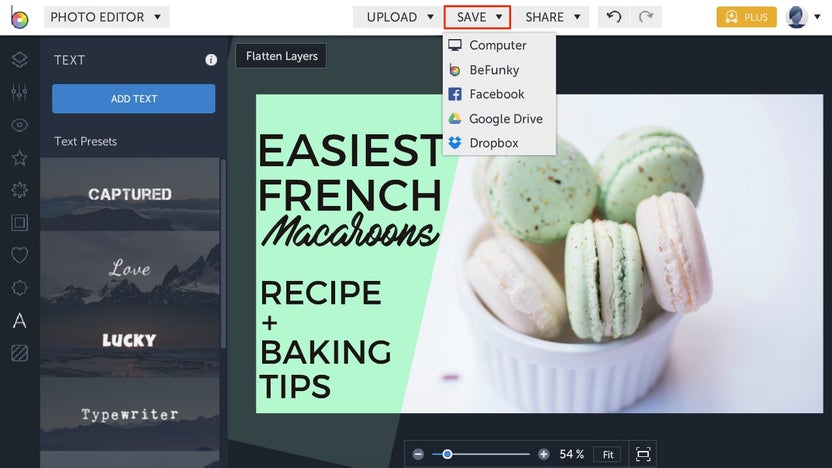Open the Touch Up eye tool
This screenshot has width=832, height=468.
(x=20, y=125)
